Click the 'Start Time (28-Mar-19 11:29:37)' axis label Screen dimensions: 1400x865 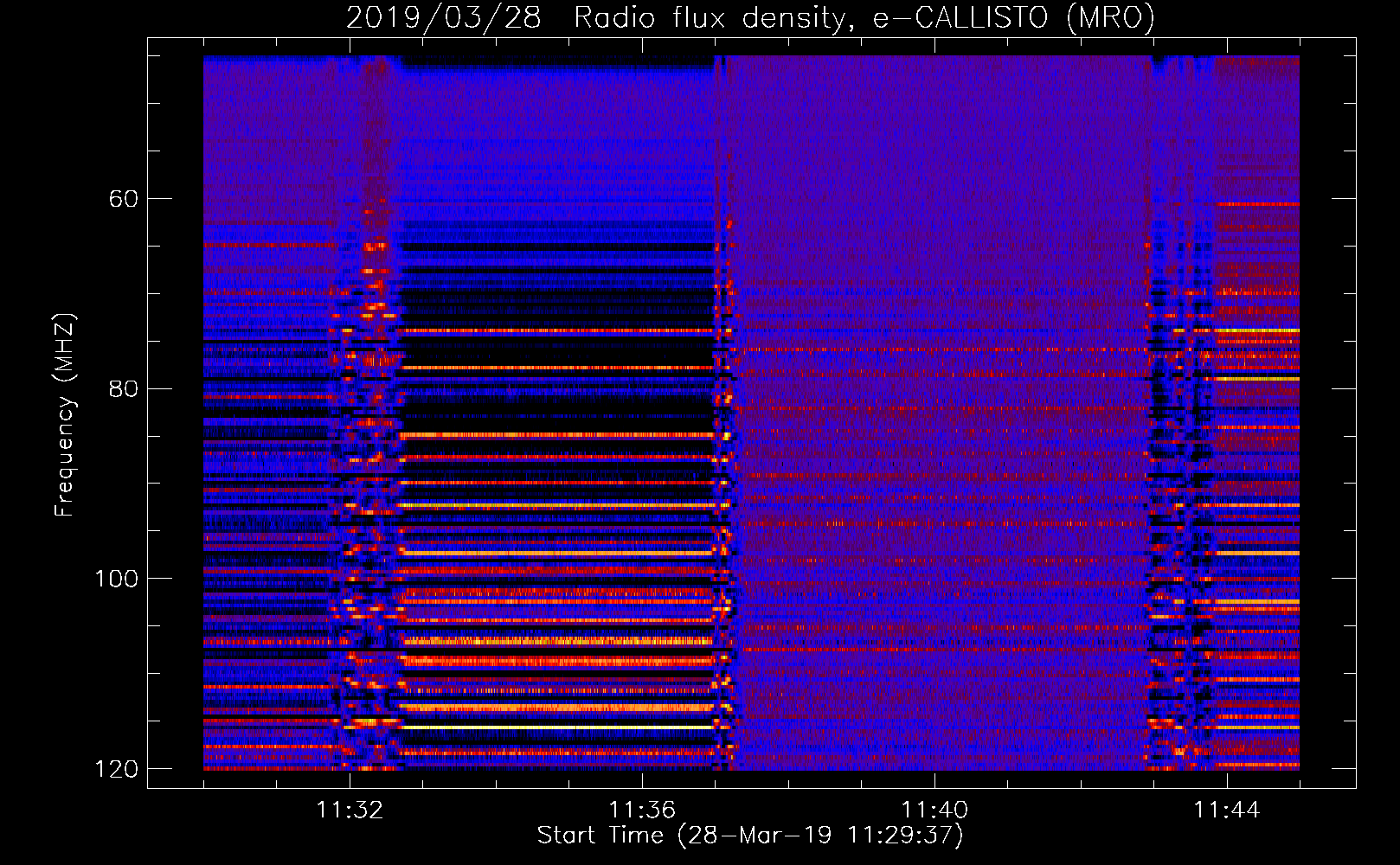coord(750,836)
